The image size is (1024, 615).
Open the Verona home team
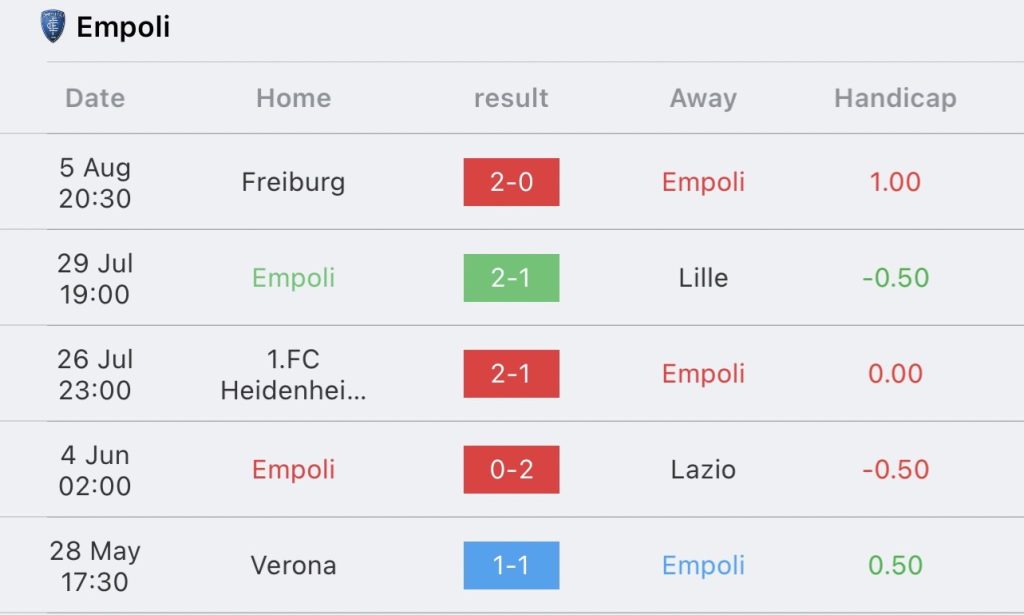(x=293, y=566)
